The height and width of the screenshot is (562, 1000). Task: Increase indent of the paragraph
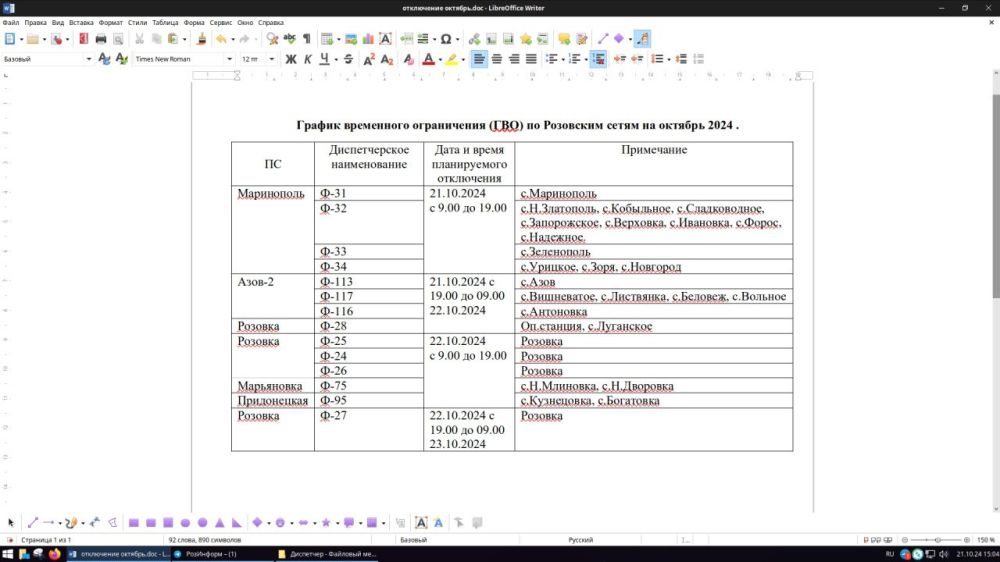(619, 59)
